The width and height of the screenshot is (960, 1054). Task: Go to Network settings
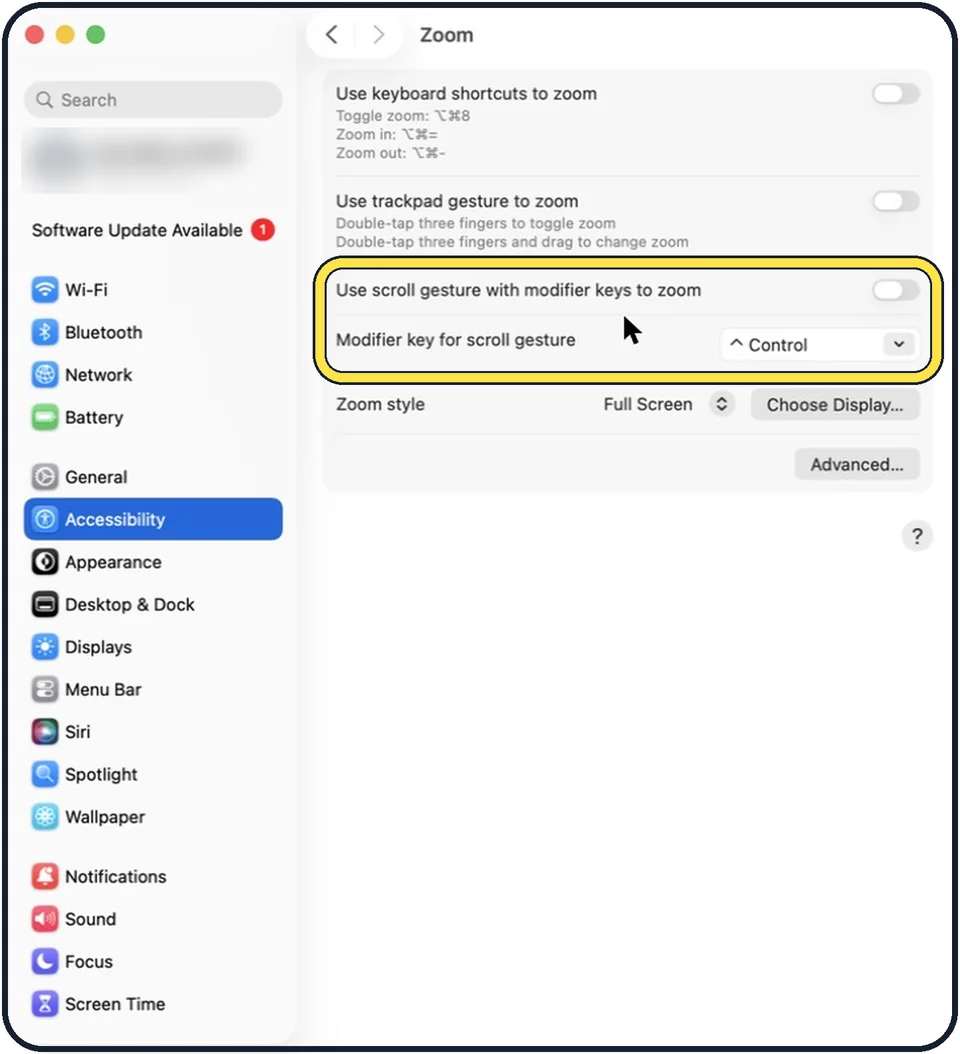[x=153, y=374]
